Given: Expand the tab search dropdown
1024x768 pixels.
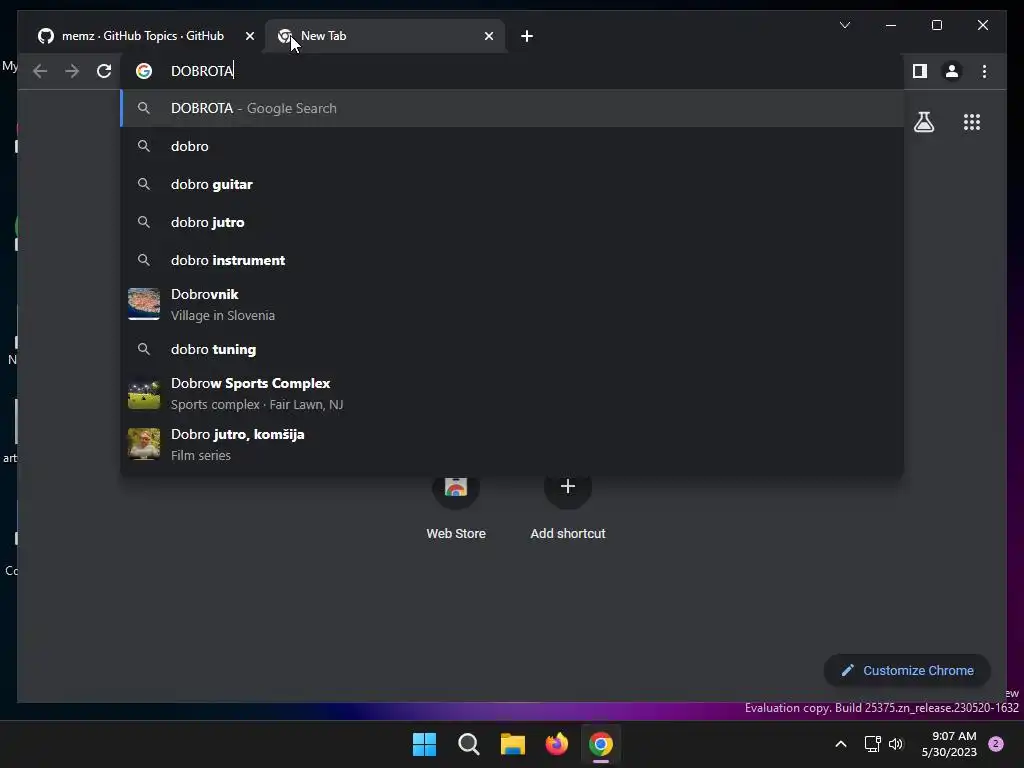Looking at the screenshot, I should click(844, 25).
